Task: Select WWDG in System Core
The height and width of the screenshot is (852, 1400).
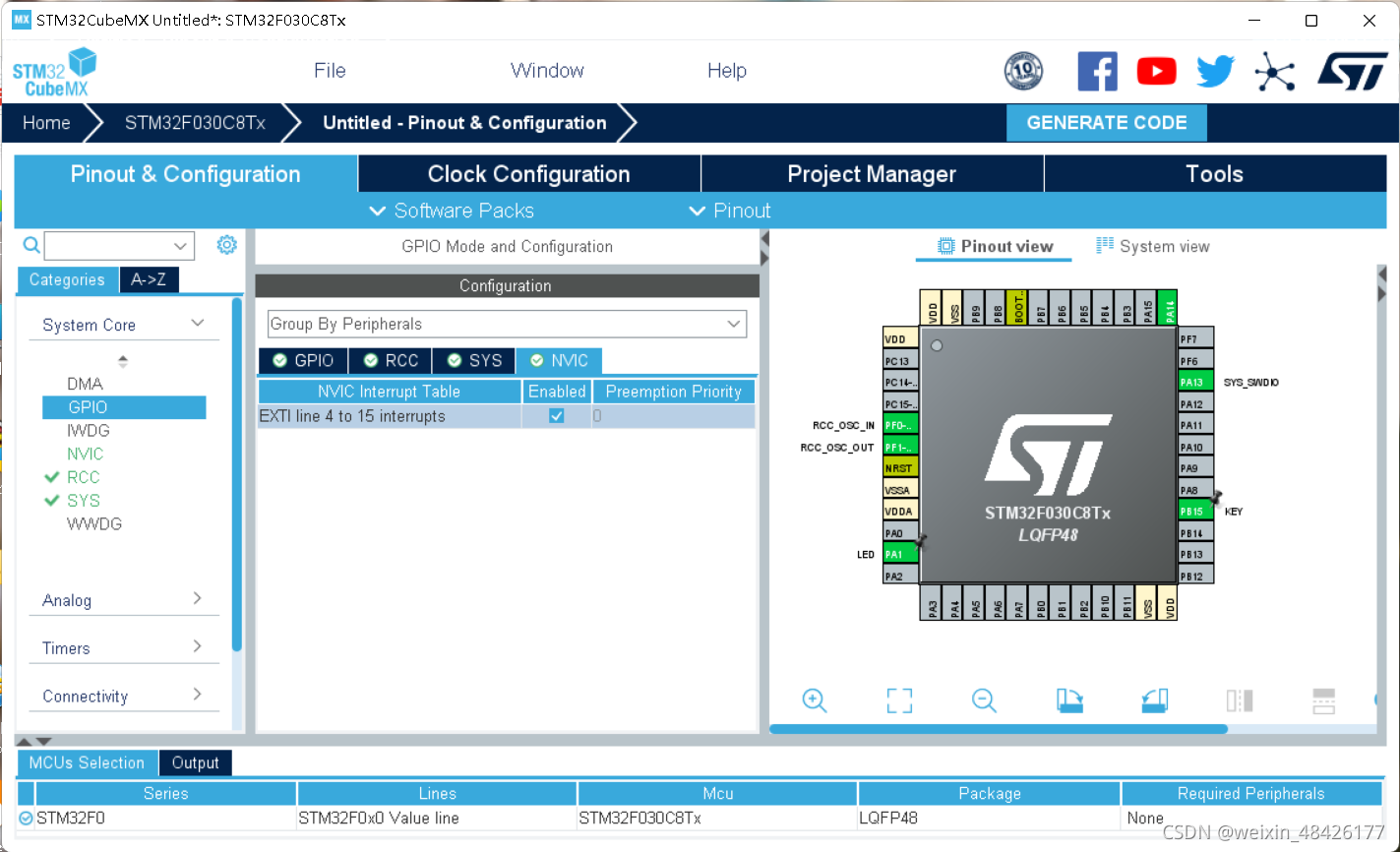Action: 94,523
